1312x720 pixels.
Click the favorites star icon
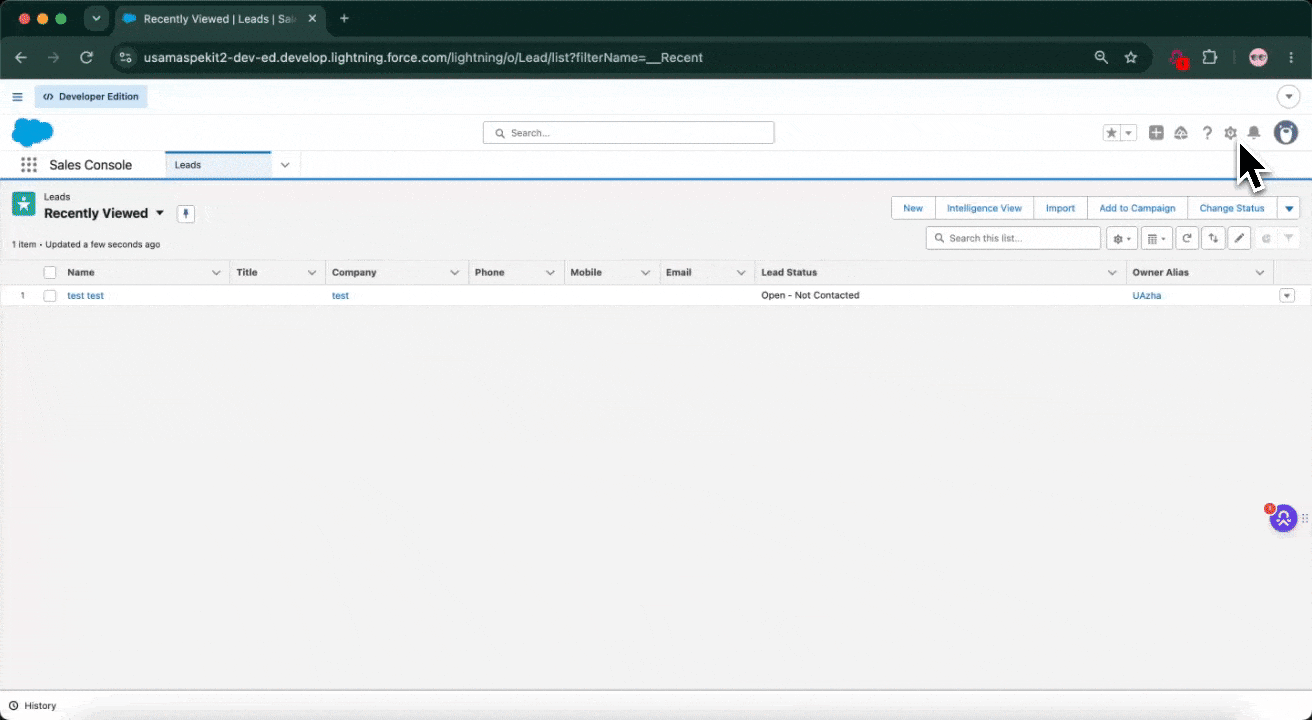pos(1111,133)
